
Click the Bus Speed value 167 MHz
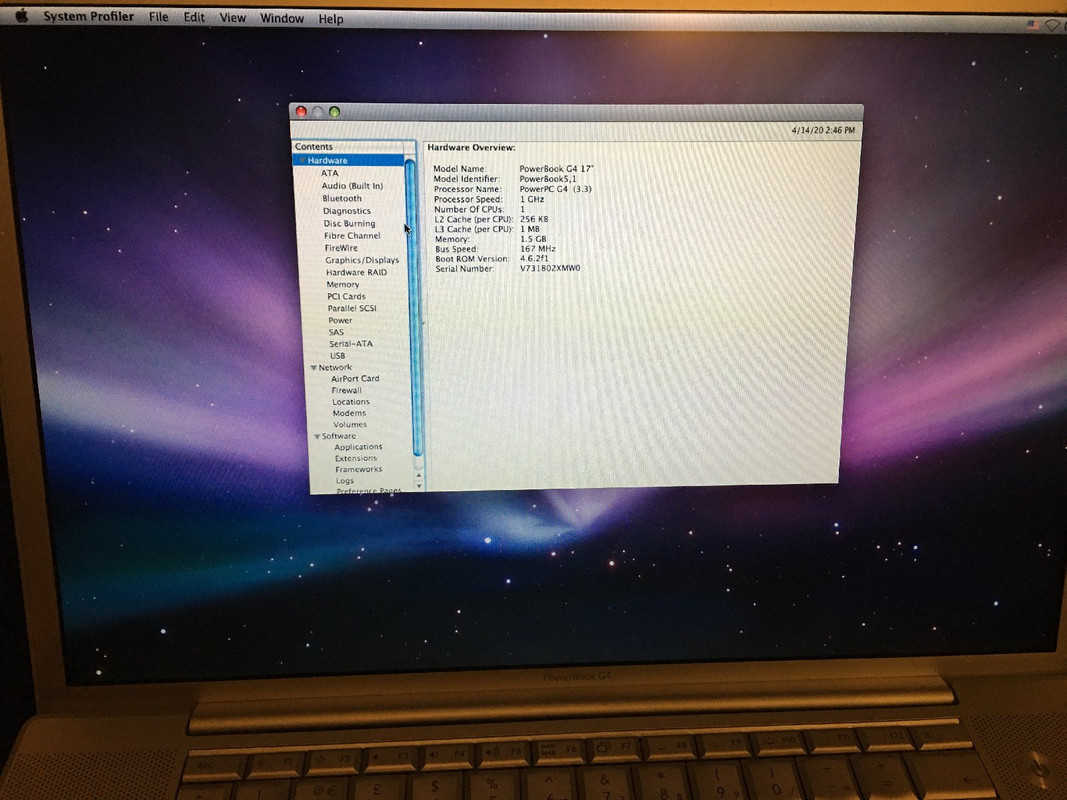click(538, 249)
